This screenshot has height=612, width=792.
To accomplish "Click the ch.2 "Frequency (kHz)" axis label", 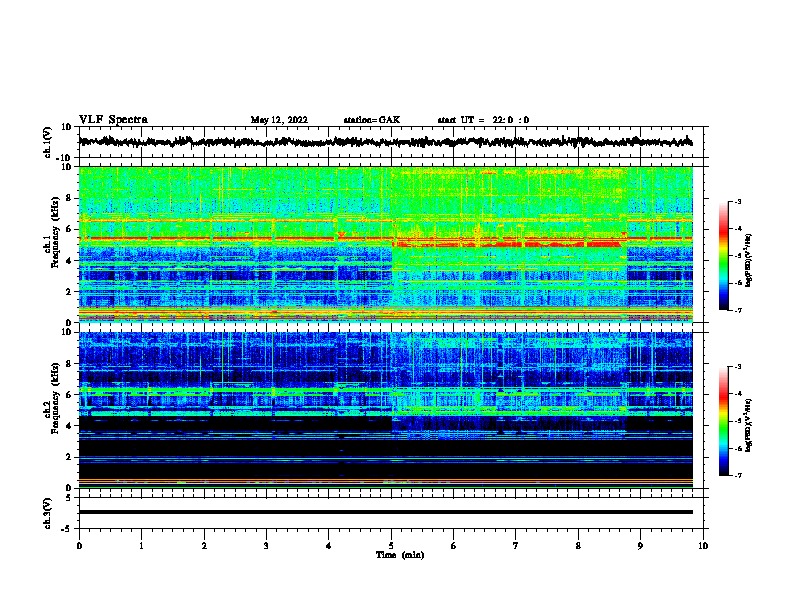I will (55, 398).
